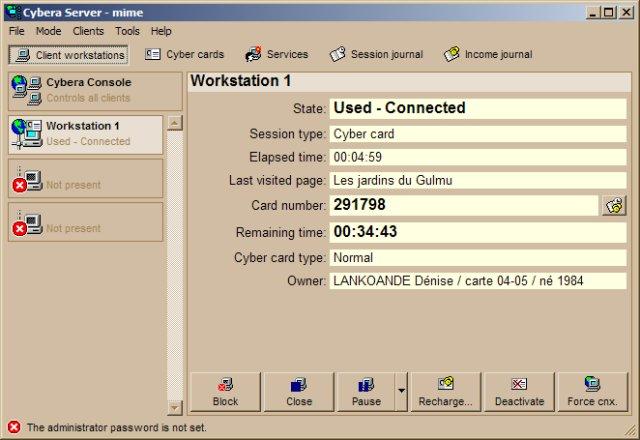Open the Tools menu
The height and width of the screenshot is (440, 640).
click(127, 31)
